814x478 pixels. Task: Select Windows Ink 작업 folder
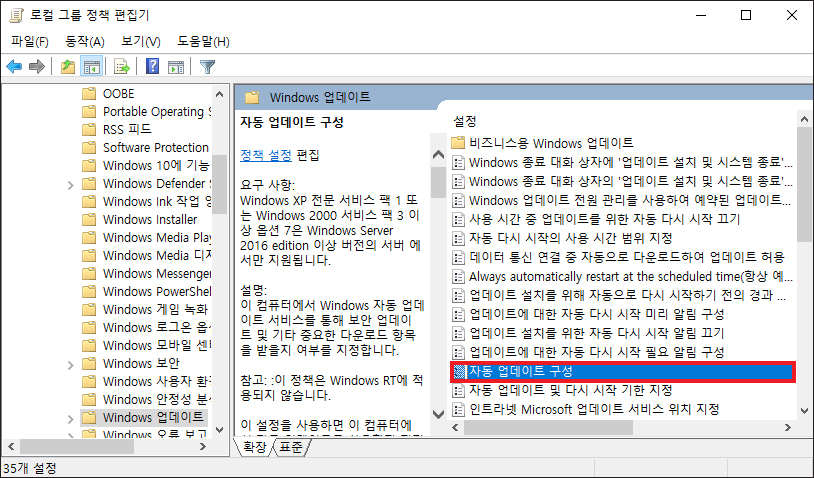click(x=157, y=201)
